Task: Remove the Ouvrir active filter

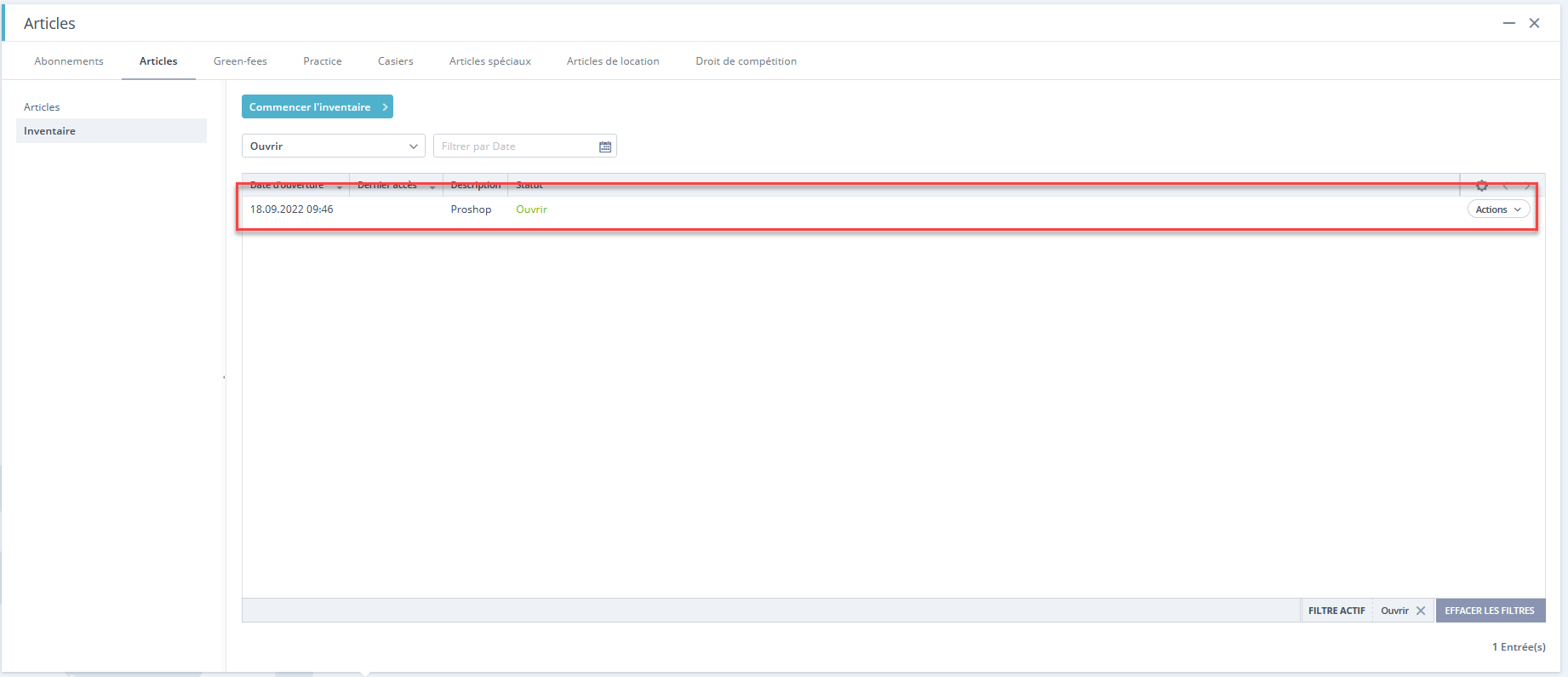Action: tap(1421, 611)
